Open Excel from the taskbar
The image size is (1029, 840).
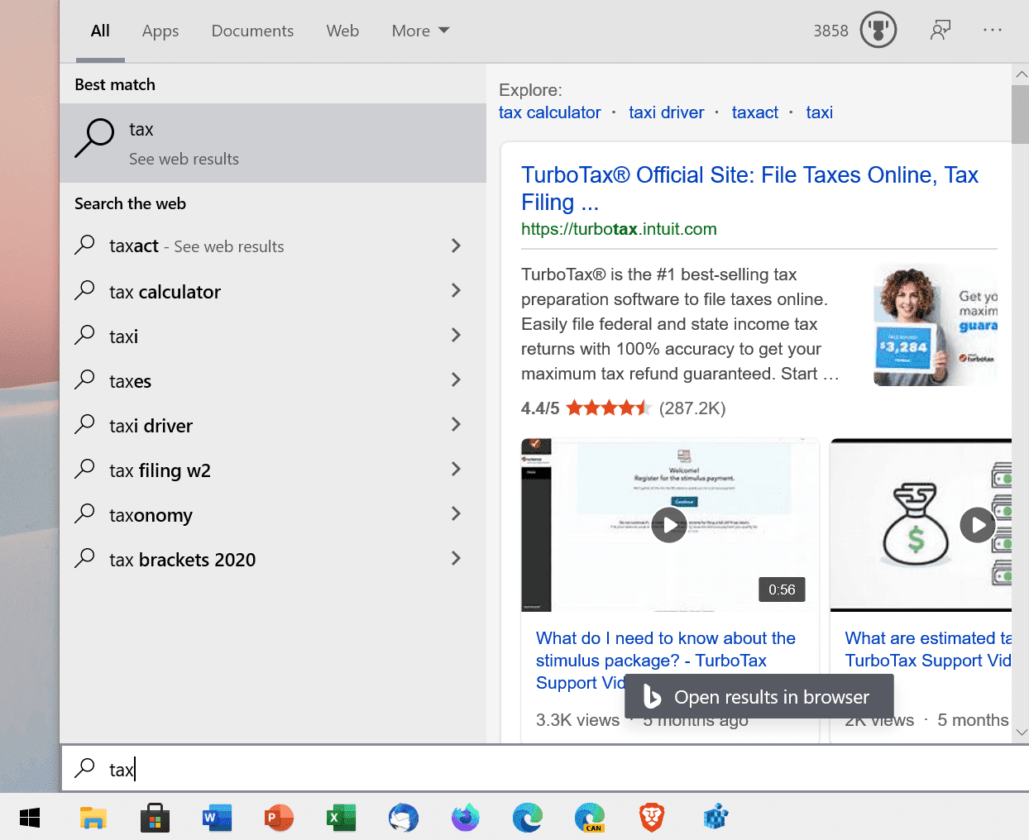[341, 817]
